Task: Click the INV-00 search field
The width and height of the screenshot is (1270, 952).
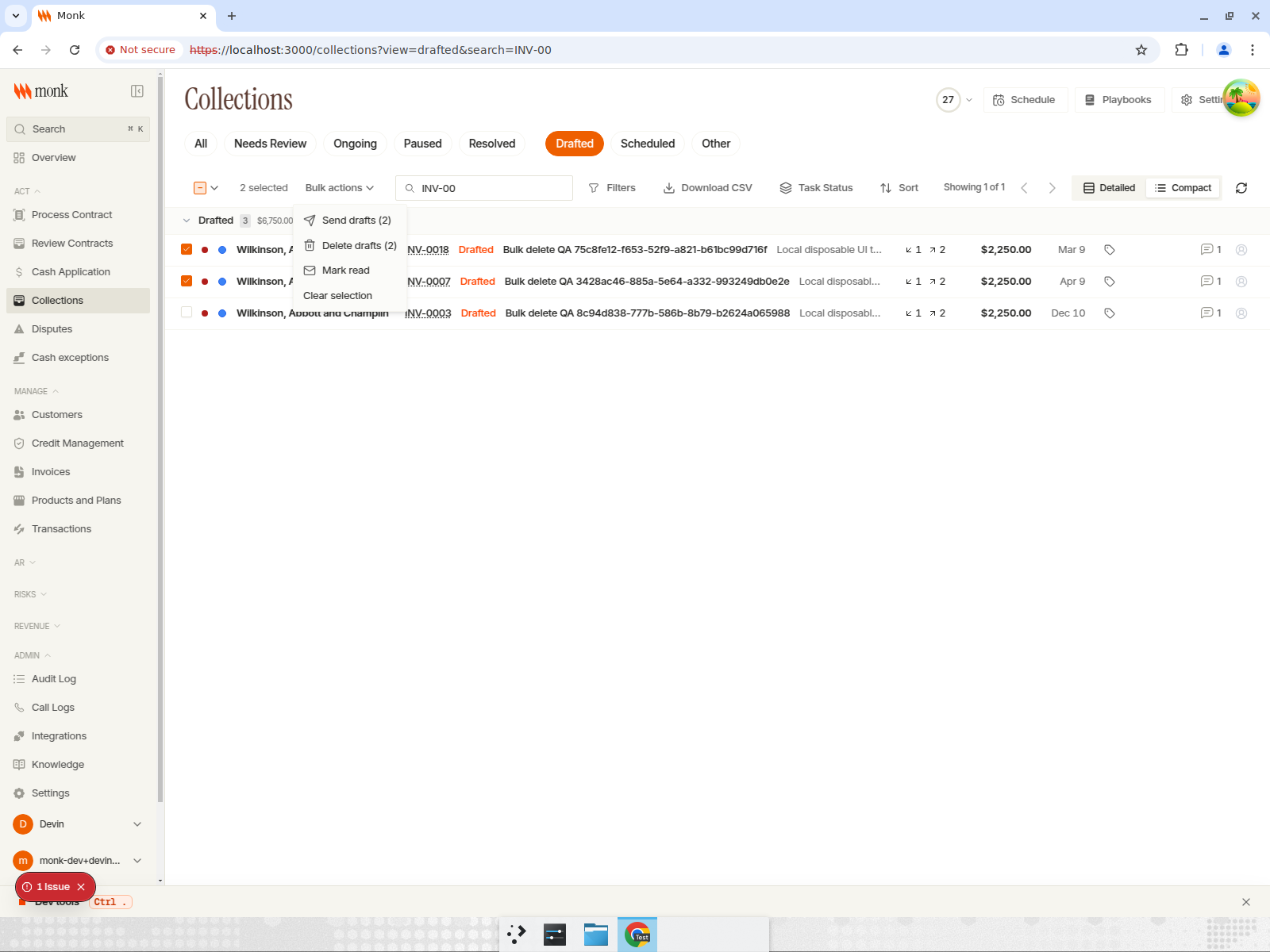Action: click(x=484, y=188)
